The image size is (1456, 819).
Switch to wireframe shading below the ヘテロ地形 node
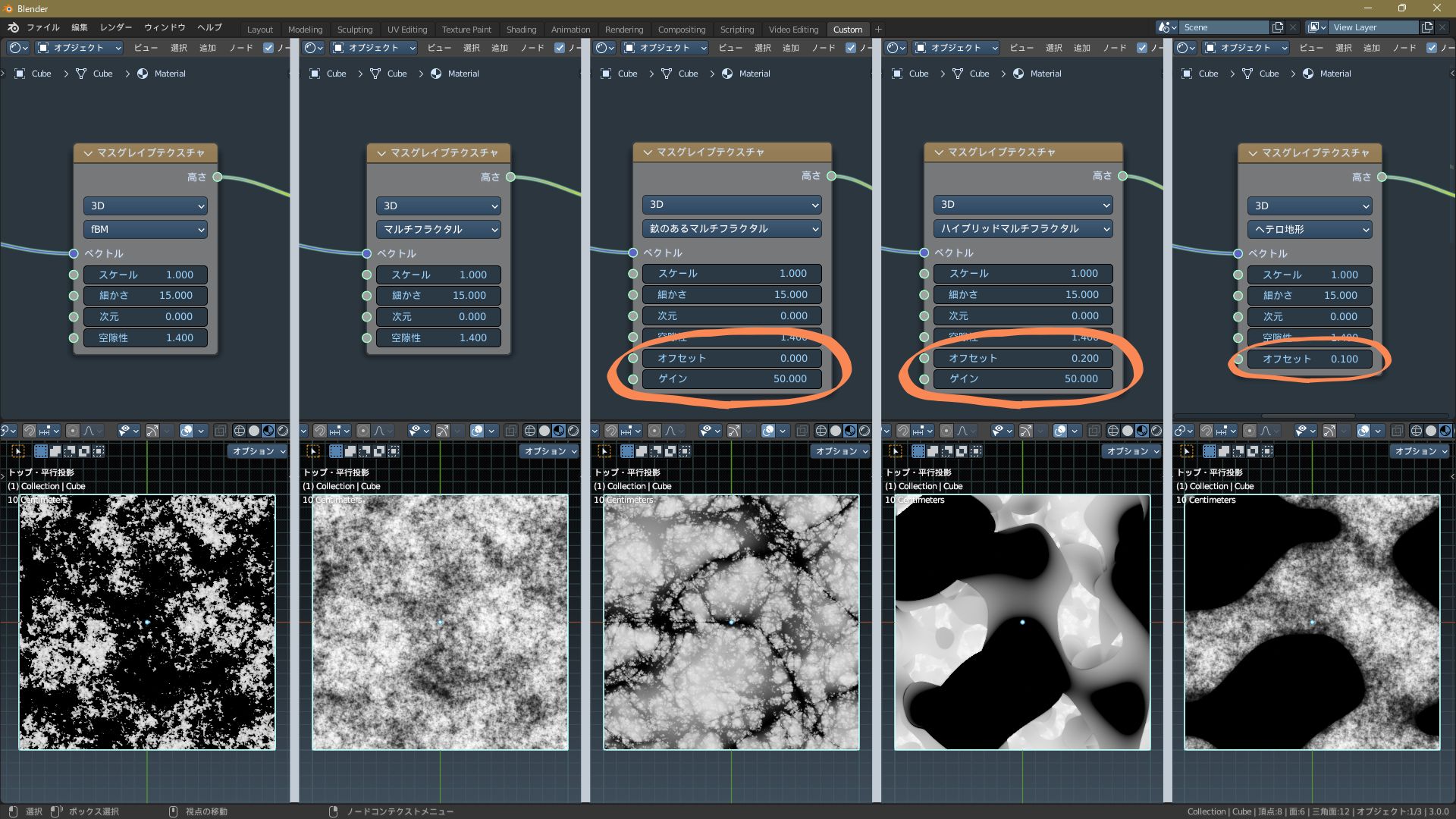[x=1417, y=431]
